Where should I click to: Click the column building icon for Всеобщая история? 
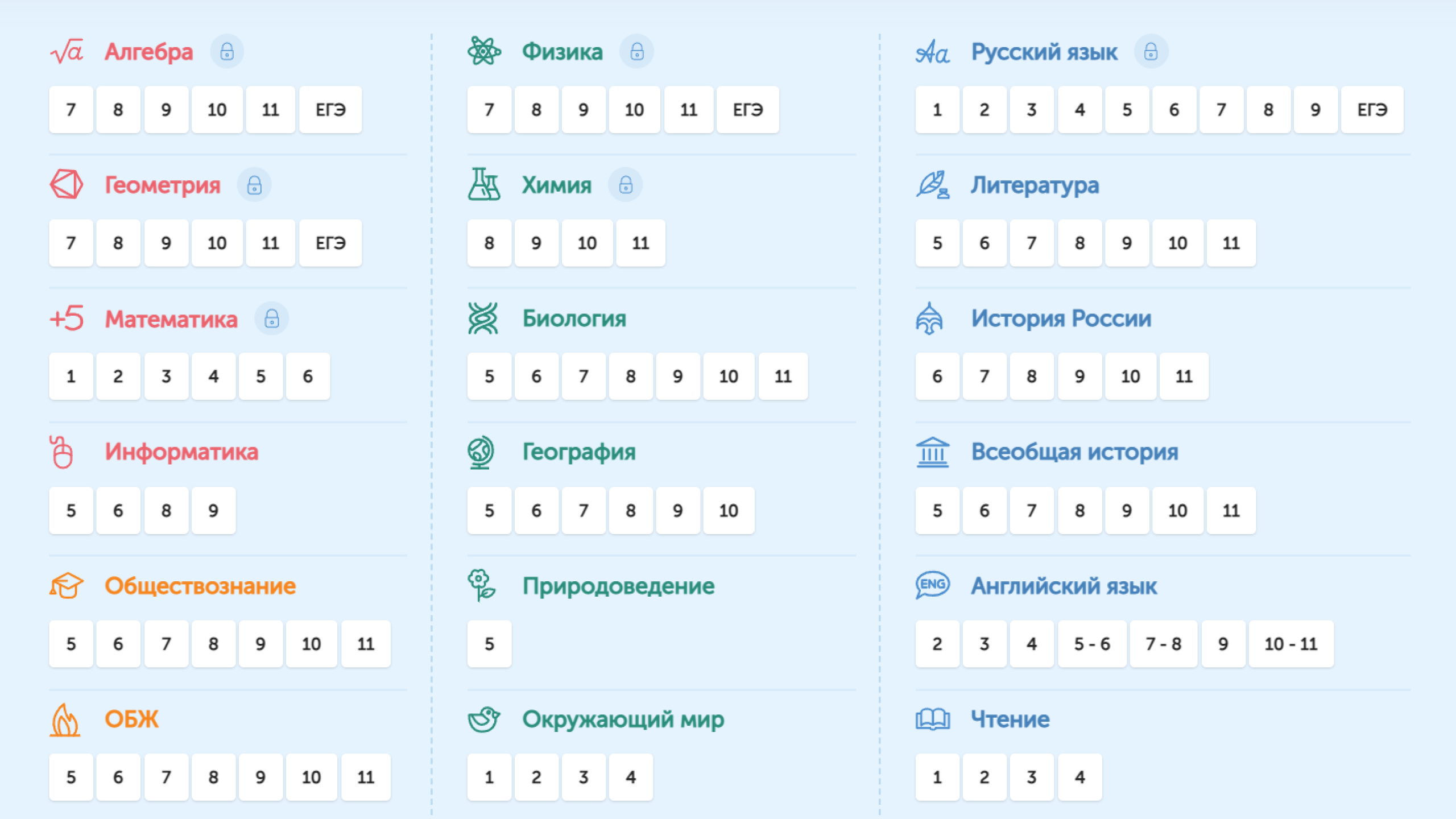[932, 452]
